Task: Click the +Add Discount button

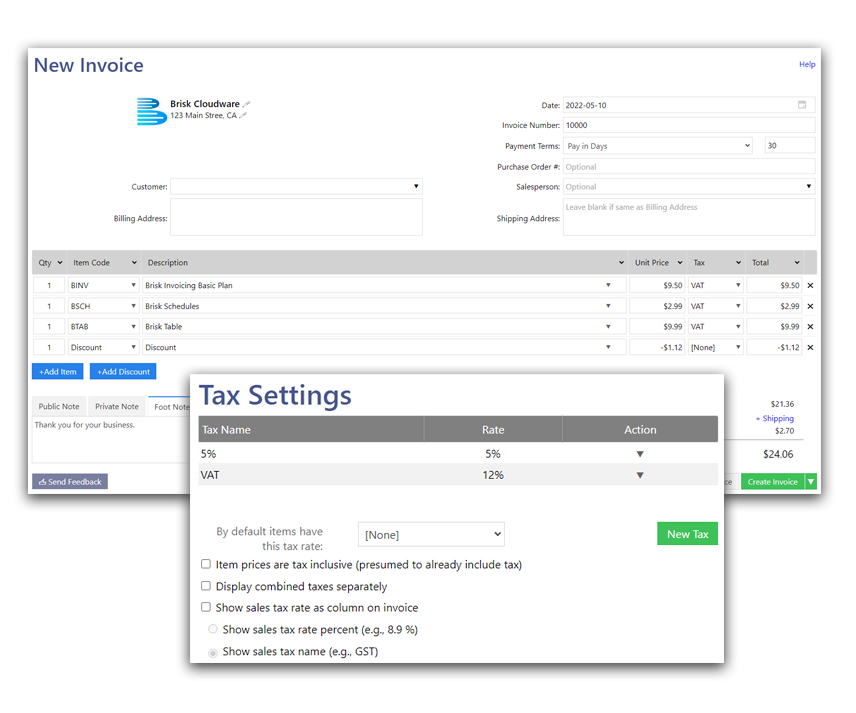Action: (x=123, y=371)
